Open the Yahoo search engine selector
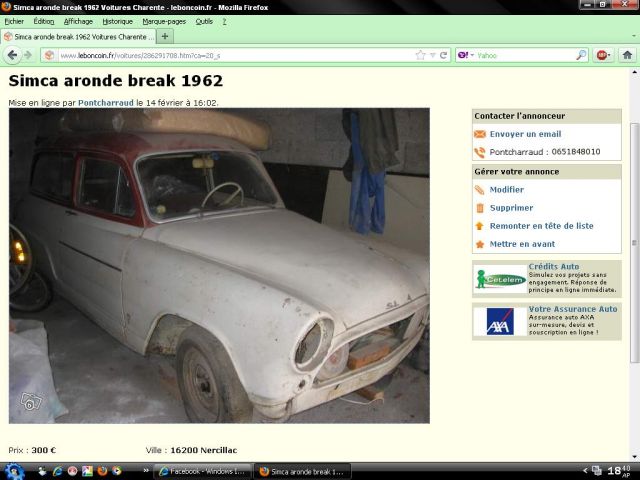Screen dimensions: 640x480 click(x=465, y=55)
